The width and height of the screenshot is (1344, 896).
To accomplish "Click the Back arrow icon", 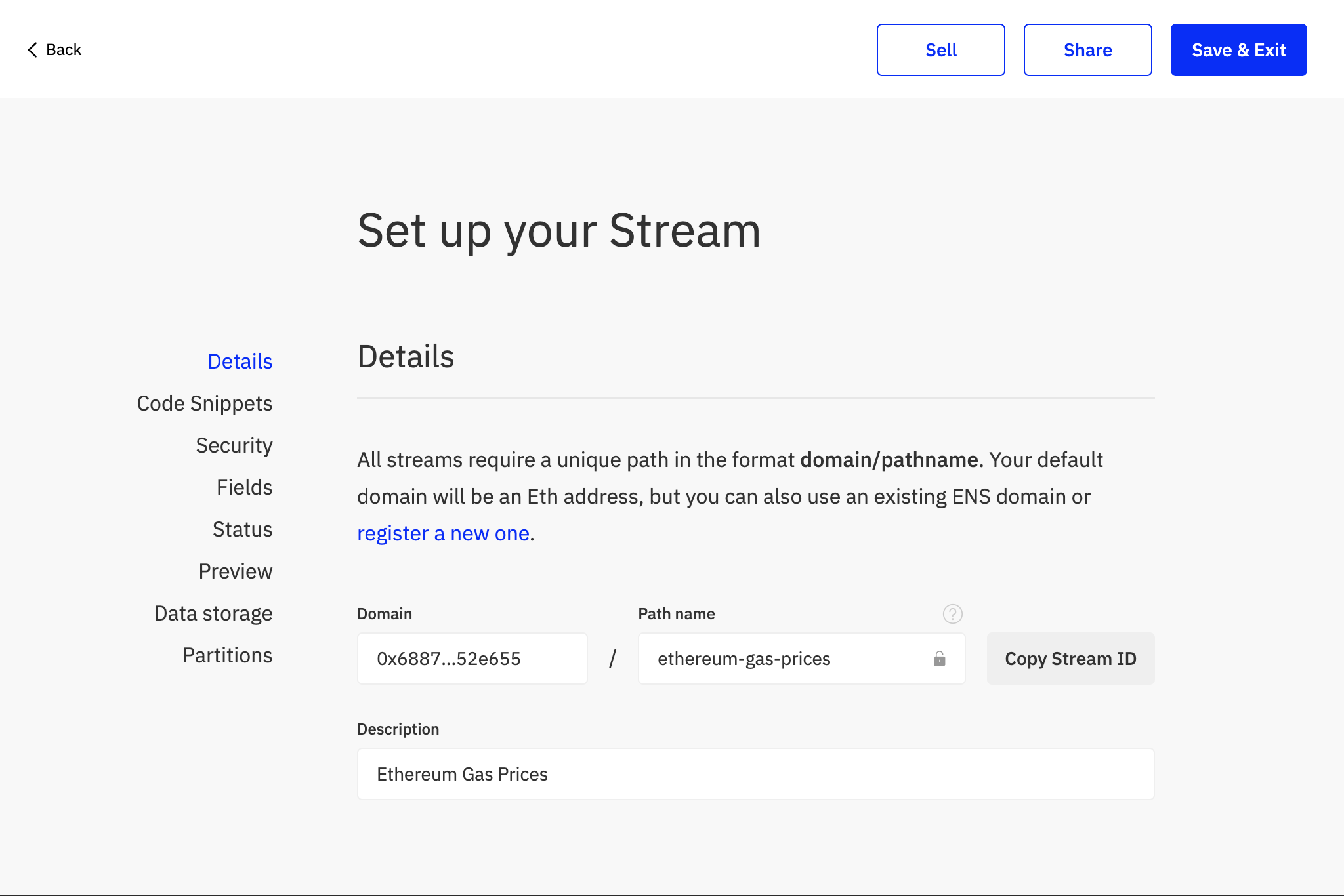I will click(32, 50).
